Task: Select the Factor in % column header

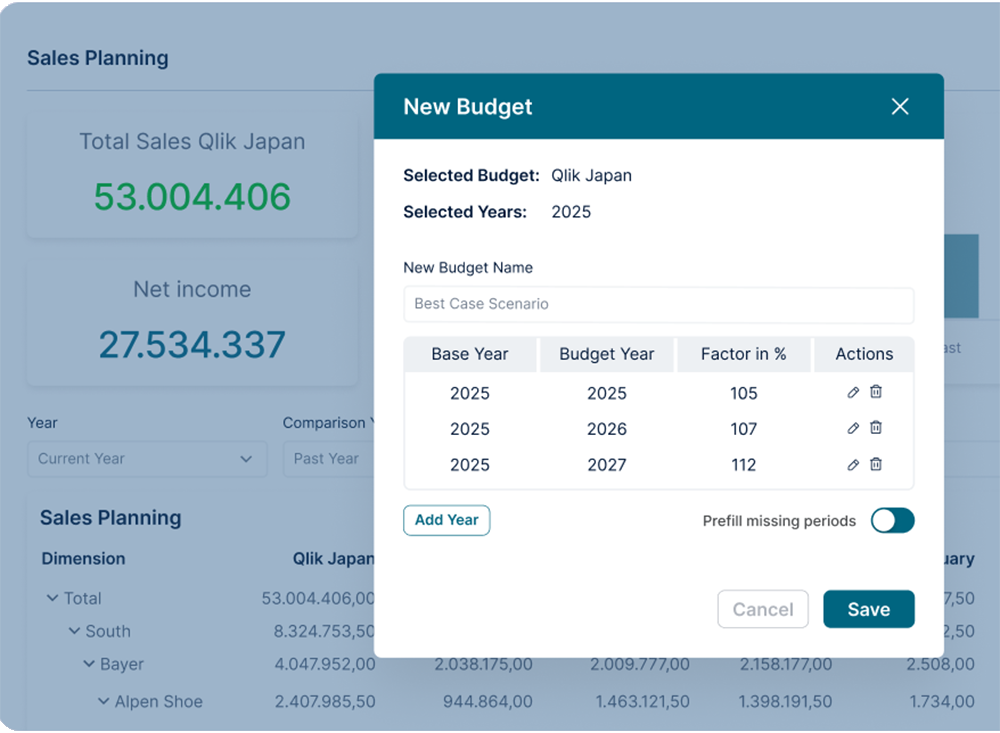Action: tap(743, 354)
